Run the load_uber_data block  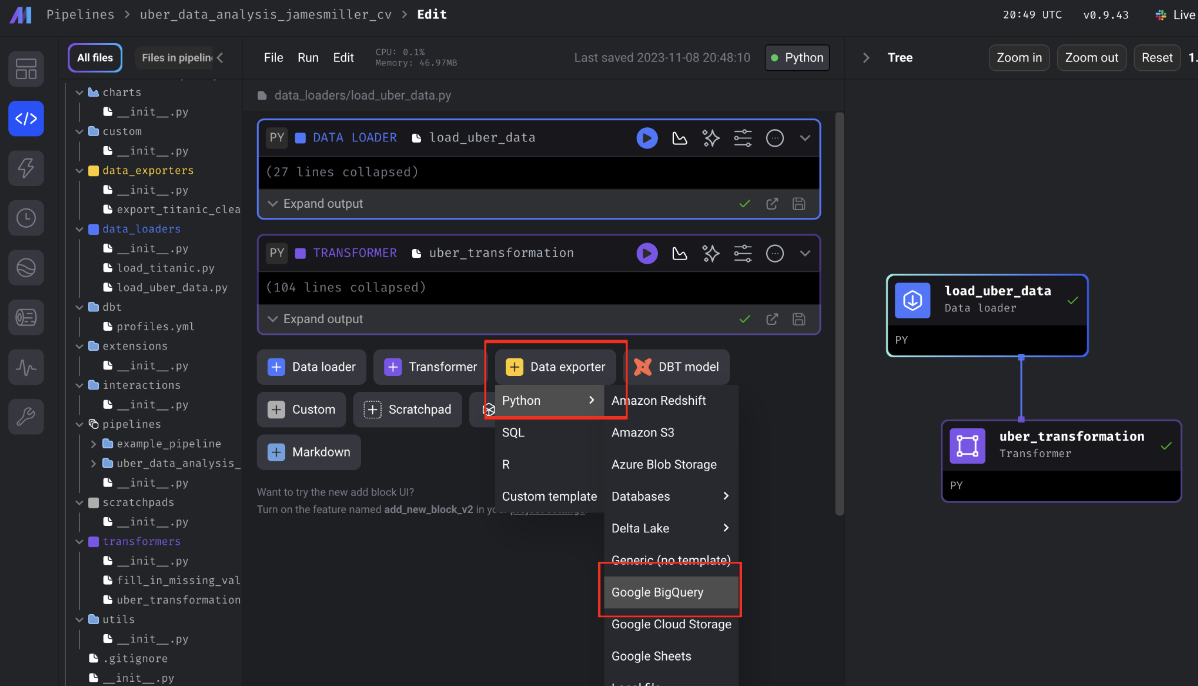[x=647, y=138]
